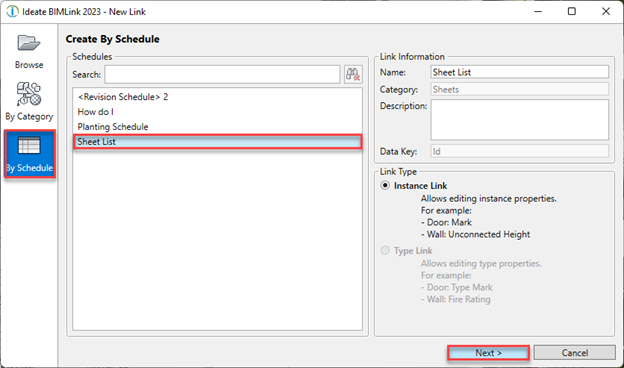Viewport: 624px width, 368px height.
Task: Select Type Link radio button
Action: click(x=385, y=250)
